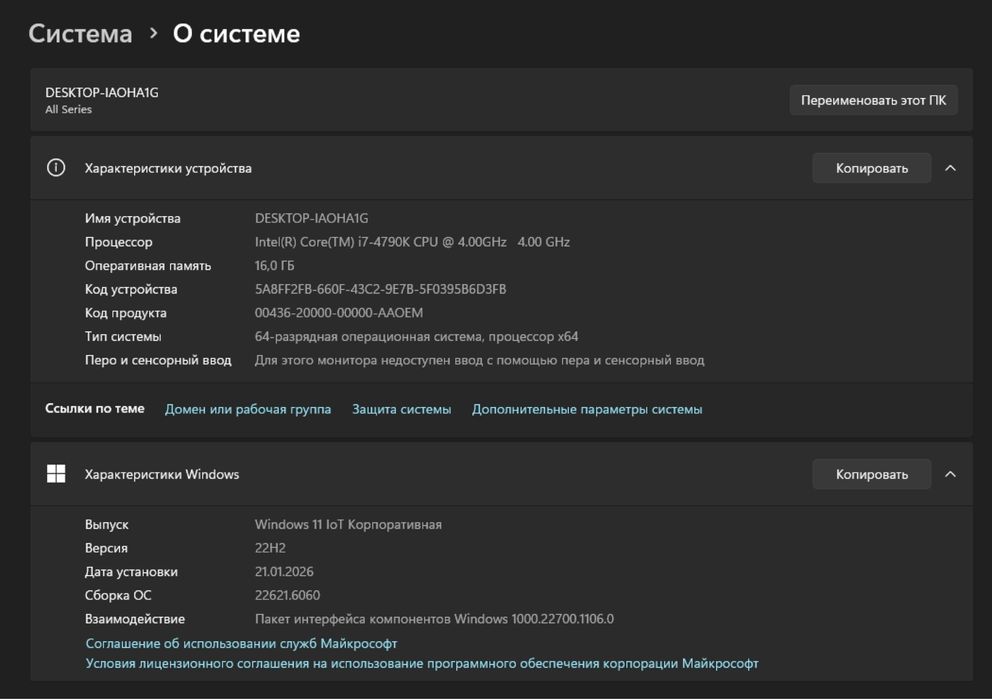Collapse the Характеристики устройства section
992x699 pixels.
pyautogui.click(x=950, y=168)
